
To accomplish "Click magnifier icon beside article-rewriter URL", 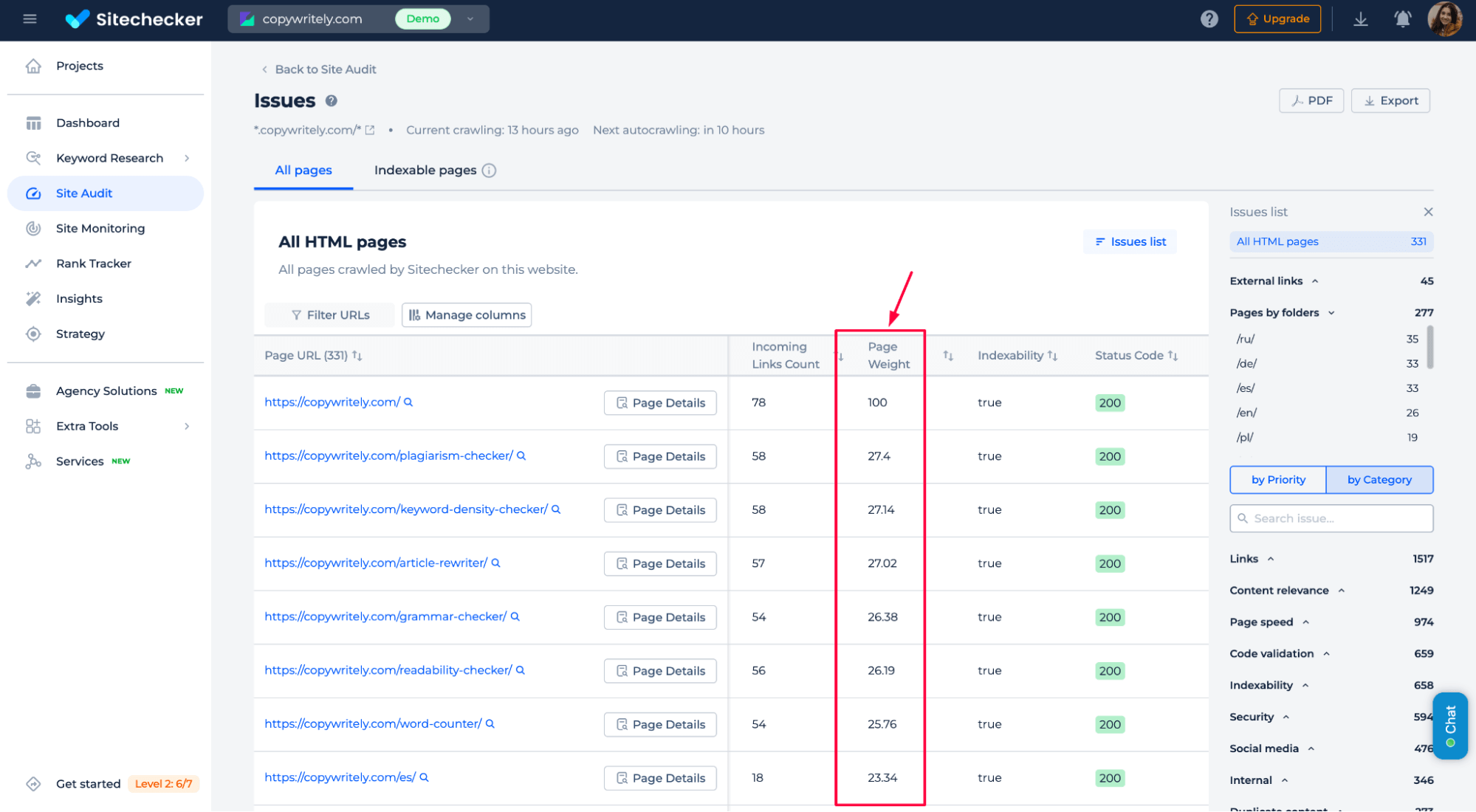I will tap(496, 562).
